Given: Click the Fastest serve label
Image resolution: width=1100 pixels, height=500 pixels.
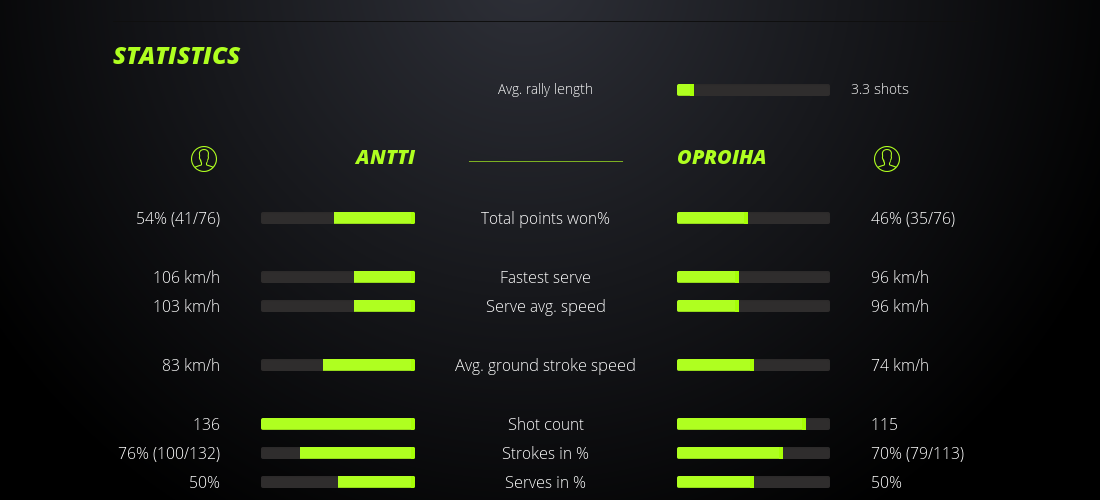Looking at the screenshot, I should [x=545, y=277].
